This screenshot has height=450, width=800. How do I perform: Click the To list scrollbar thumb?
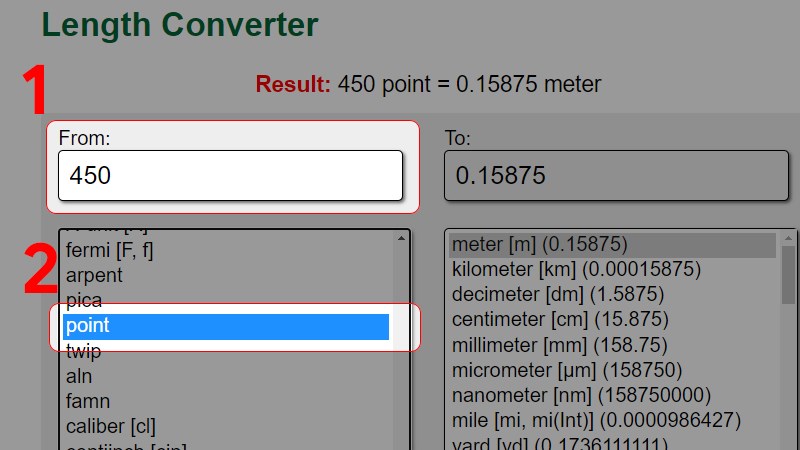(789, 275)
